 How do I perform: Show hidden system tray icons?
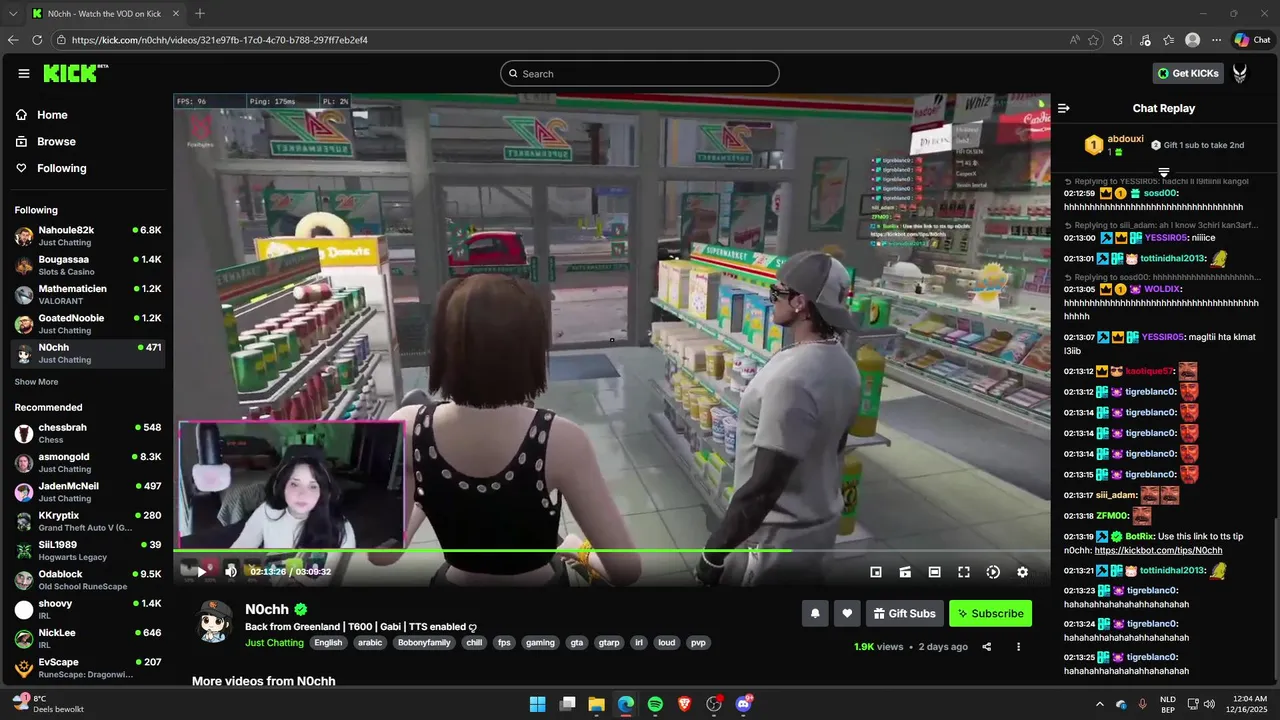[1100, 704]
